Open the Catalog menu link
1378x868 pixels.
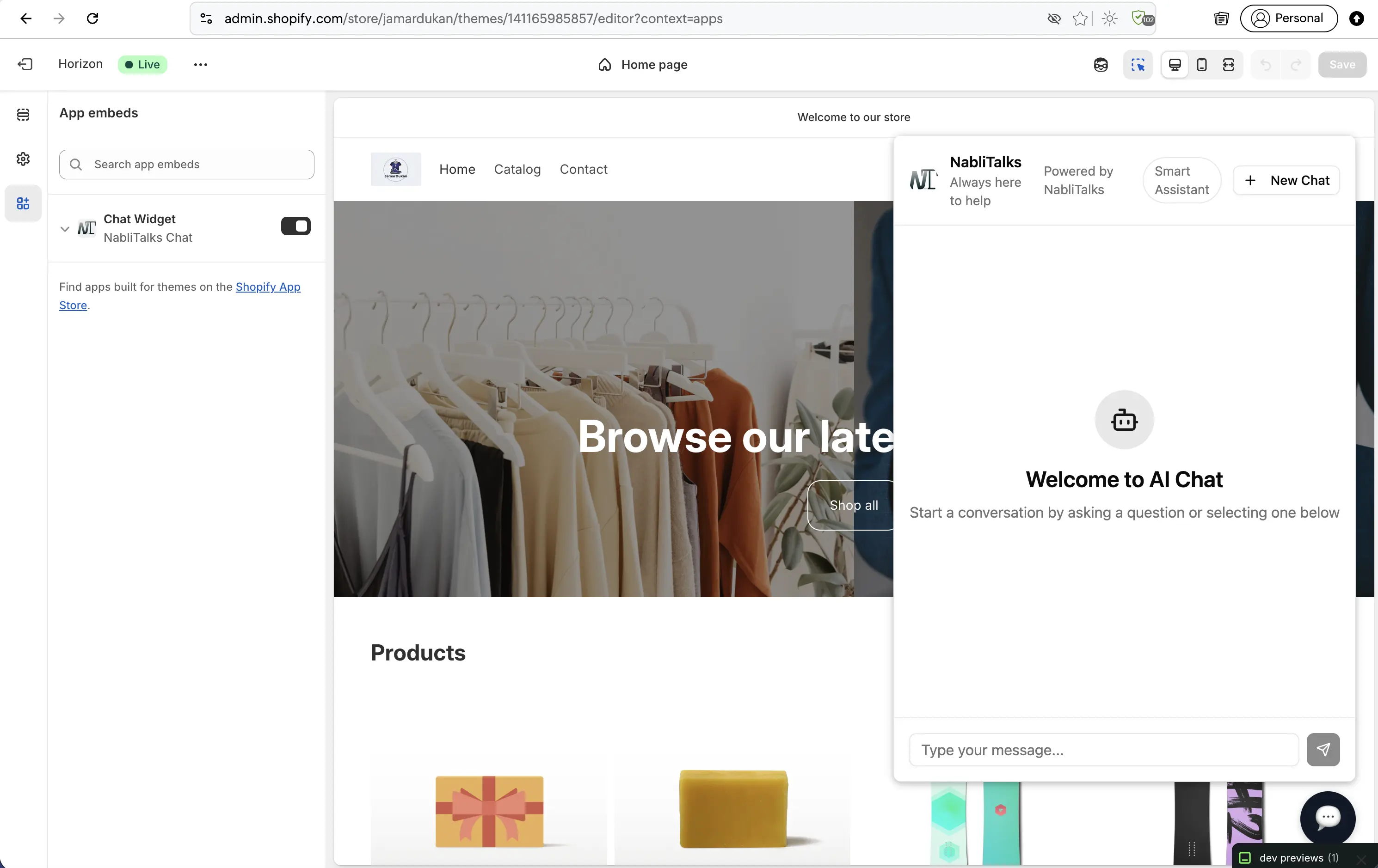[x=517, y=169]
